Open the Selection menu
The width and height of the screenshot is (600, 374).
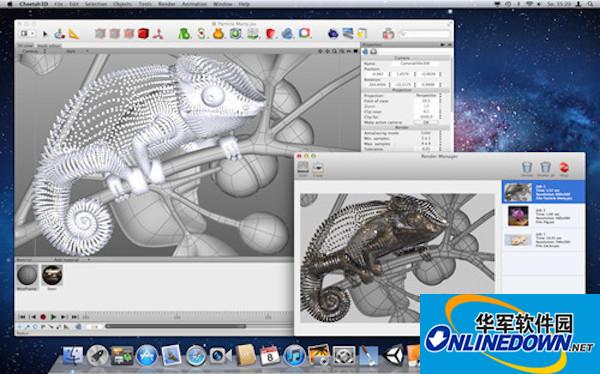[x=96, y=4]
